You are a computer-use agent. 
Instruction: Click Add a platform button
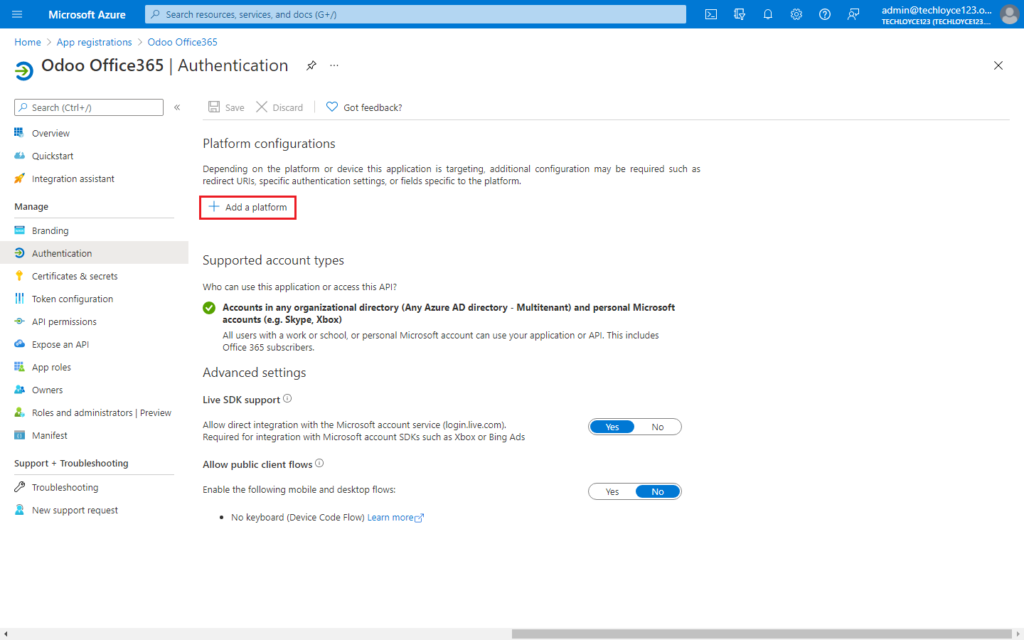248,207
